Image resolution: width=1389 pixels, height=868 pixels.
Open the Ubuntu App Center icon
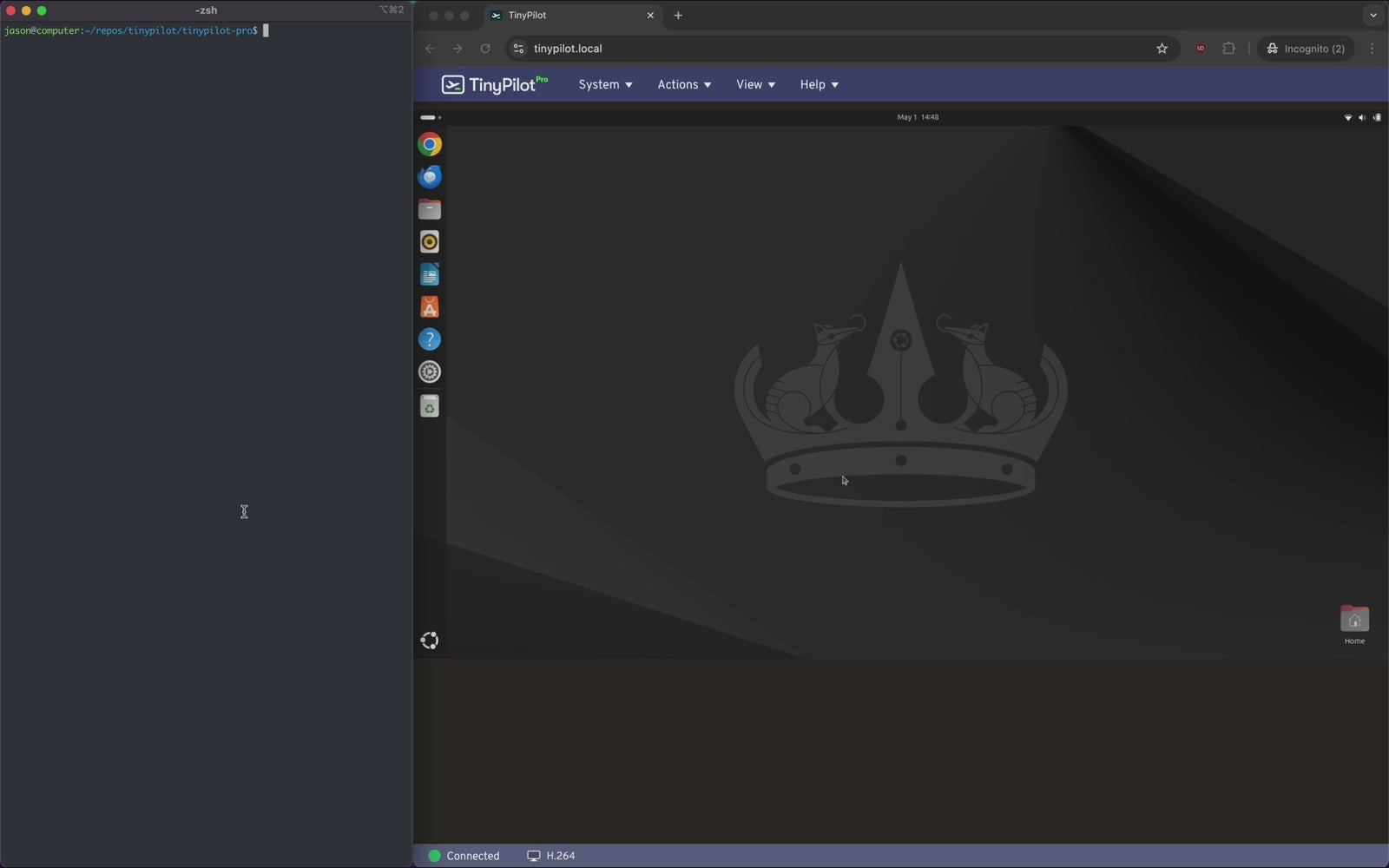(x=429, y=307)
